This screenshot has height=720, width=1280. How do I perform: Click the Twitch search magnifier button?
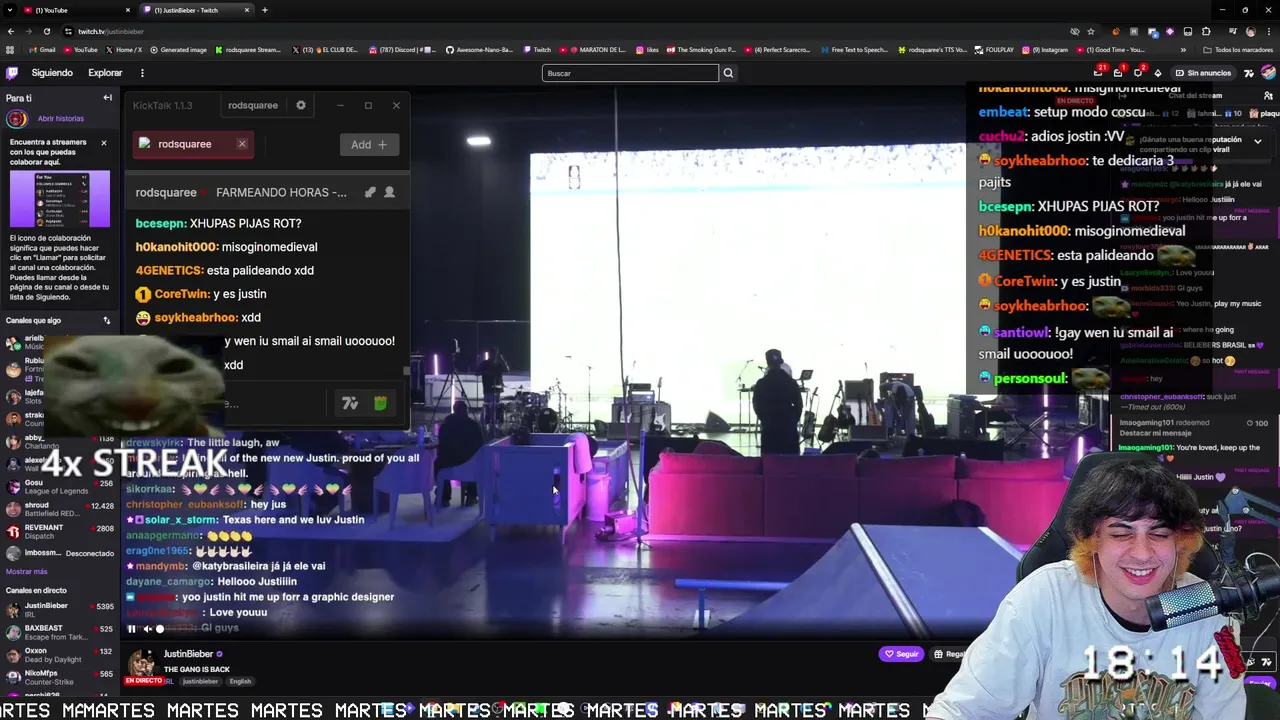tap(728, 73)
